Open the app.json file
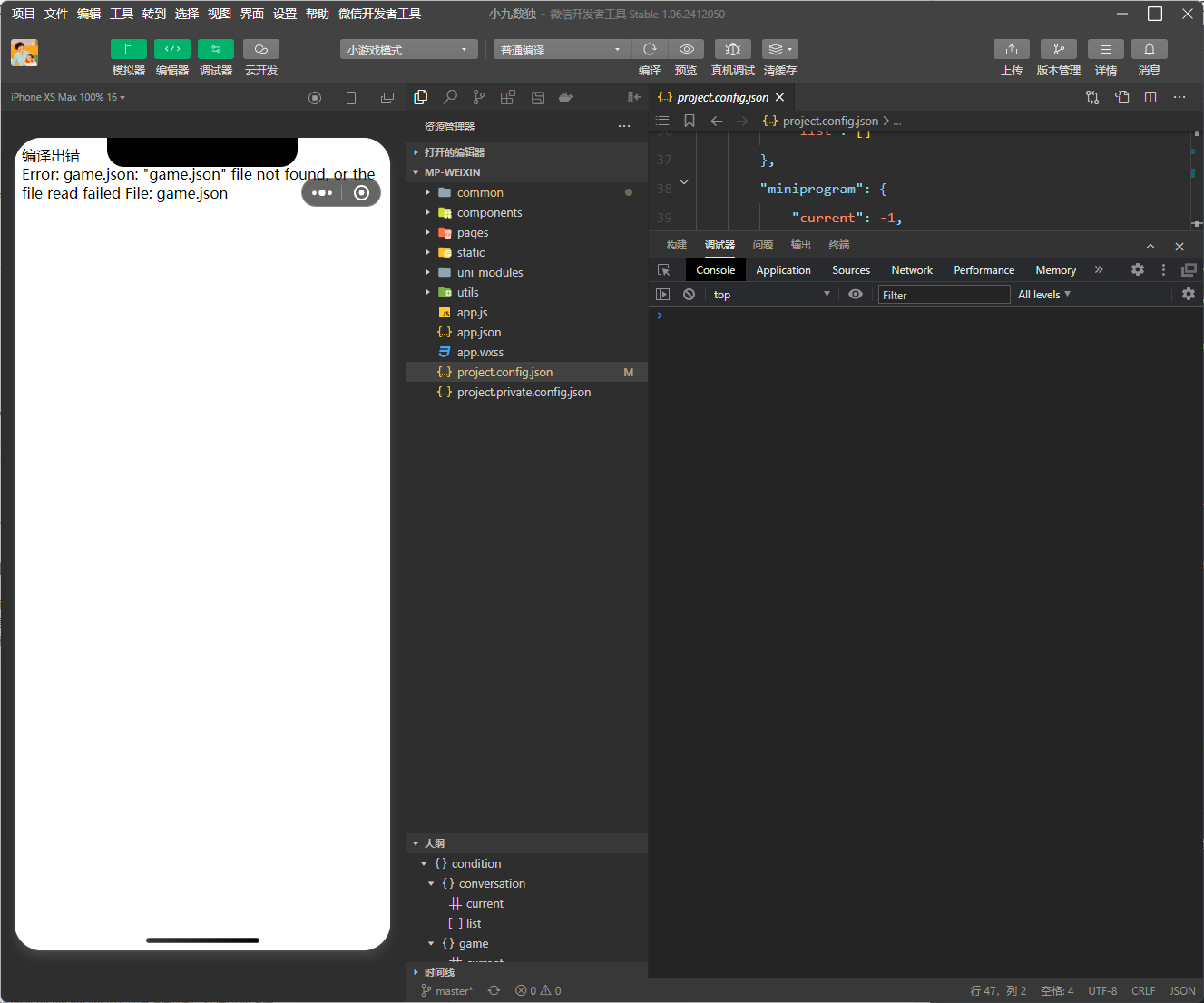The width and height of the screenshot is (1204, 1003). (x=527, y=332)
